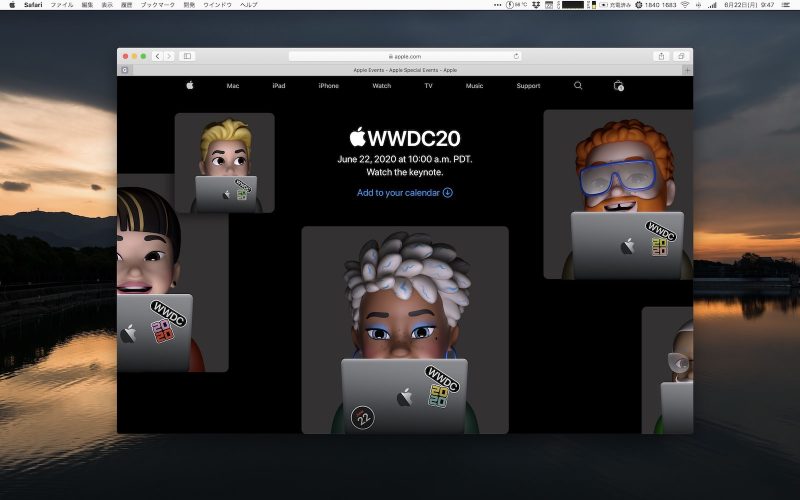This screenshot has width=800, height=500.
Task: Click the blond-haired Memoji card
Action: tap(224, 163)
